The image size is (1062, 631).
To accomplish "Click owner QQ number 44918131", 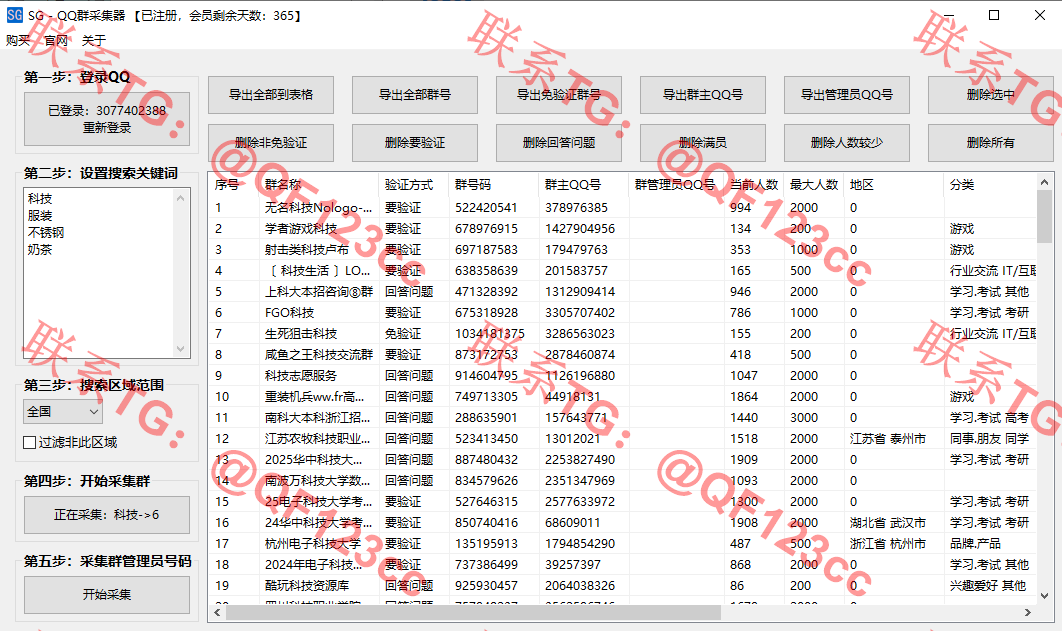I will [573, 397].
